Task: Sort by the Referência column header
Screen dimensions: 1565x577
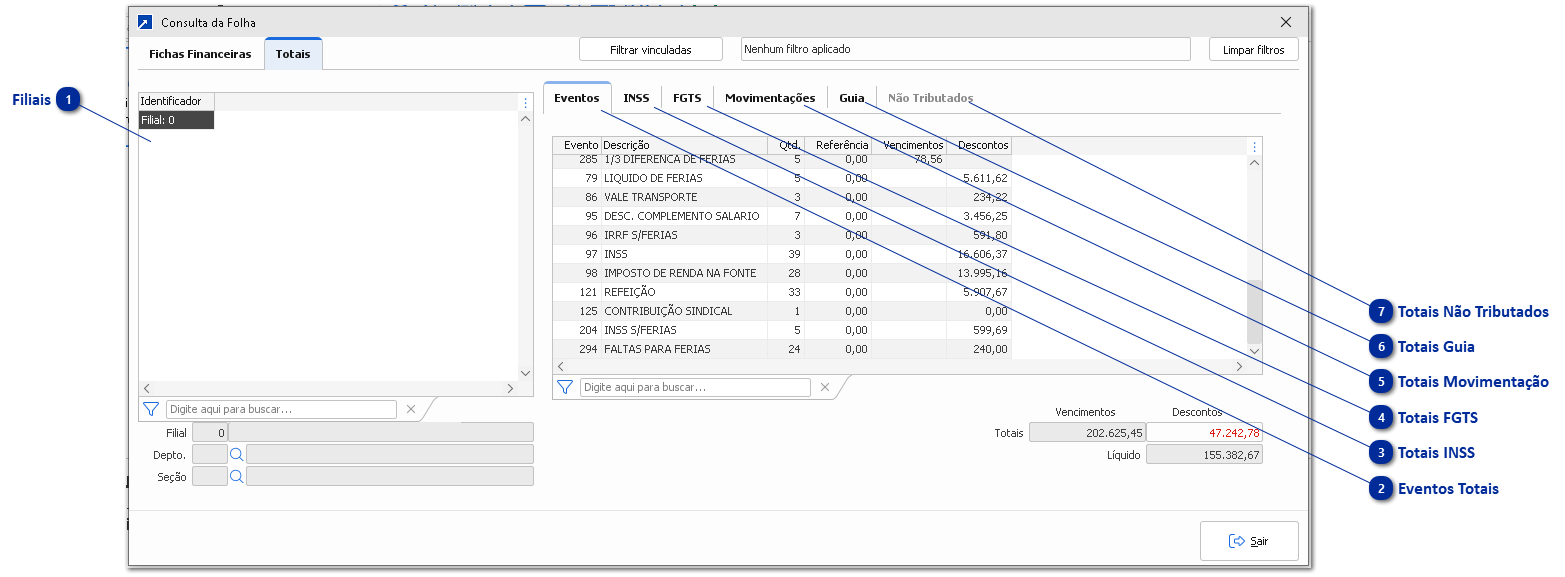Action: [x=837, y=145]
